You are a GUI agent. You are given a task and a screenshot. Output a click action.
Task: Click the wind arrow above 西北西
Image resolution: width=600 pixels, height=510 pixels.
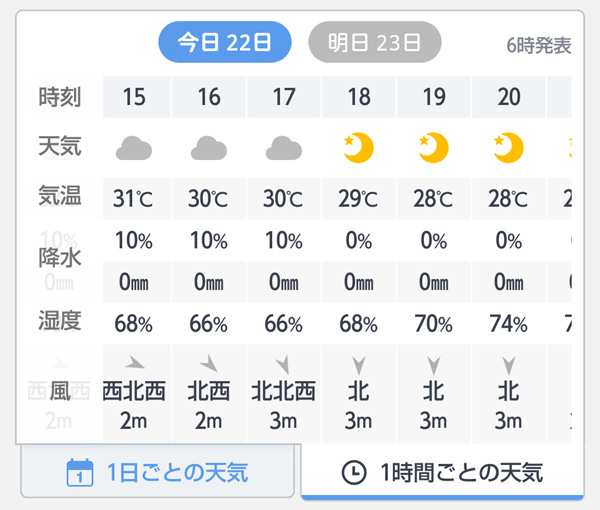click(x=134, y=363)
